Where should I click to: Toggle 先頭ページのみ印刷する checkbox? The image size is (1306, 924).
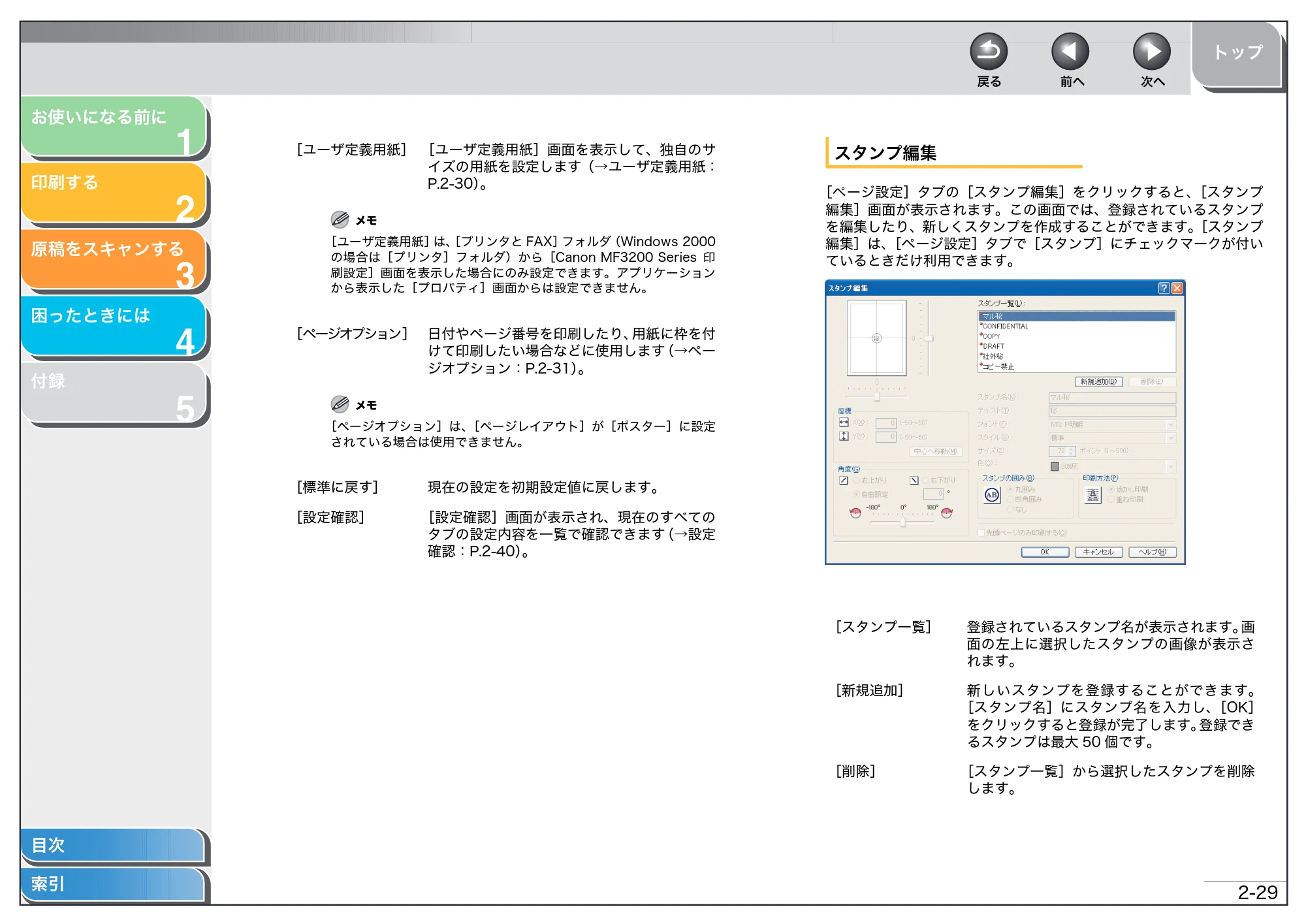(981, 533)
